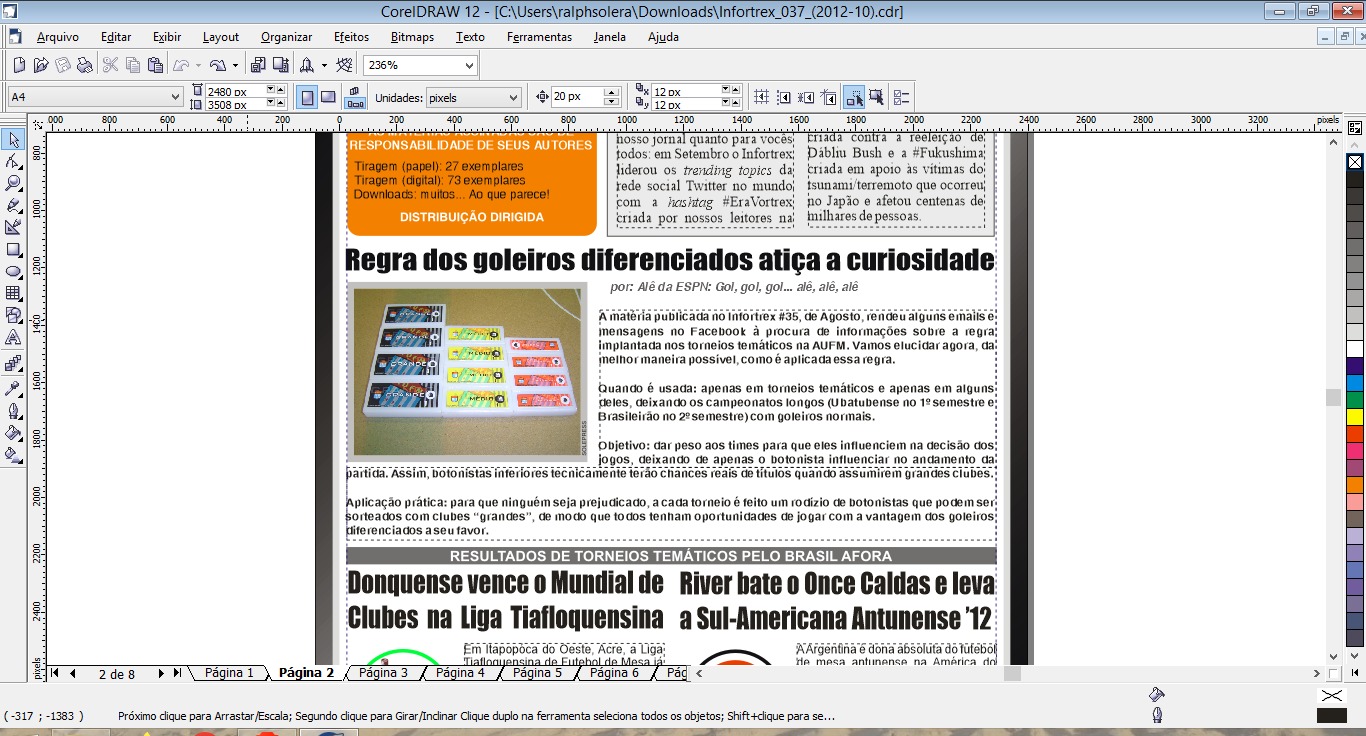Click the Open file icon
Viewport: 1366px width, 736px height.
pyautogui.click(x=41, y=65)
